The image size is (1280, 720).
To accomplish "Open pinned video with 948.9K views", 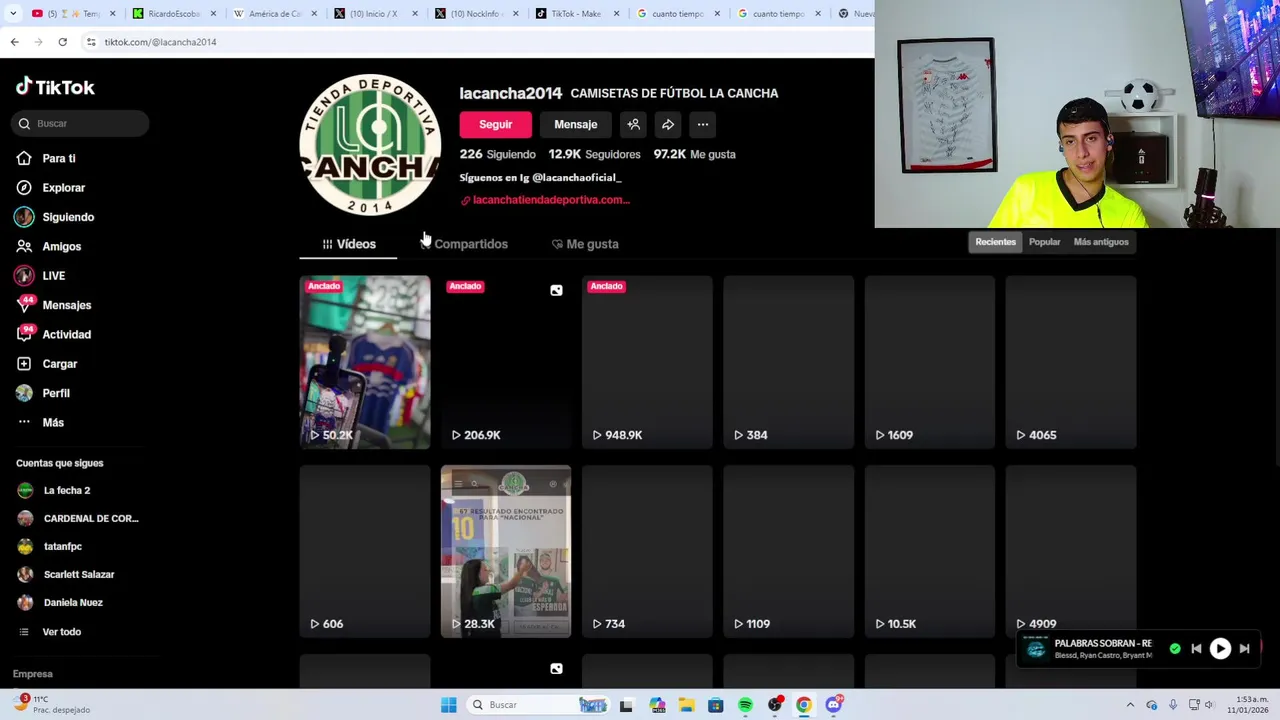I will [647, 362].
